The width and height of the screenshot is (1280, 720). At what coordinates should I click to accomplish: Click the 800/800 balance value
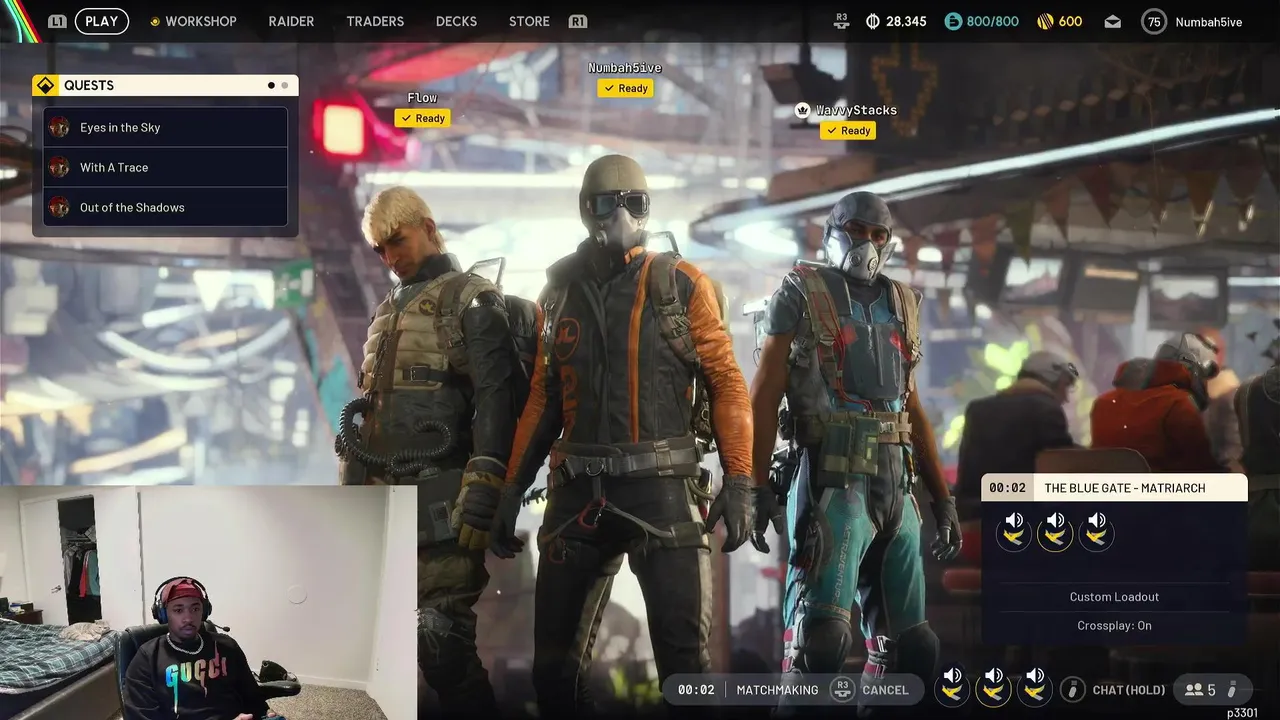[993, 21]
